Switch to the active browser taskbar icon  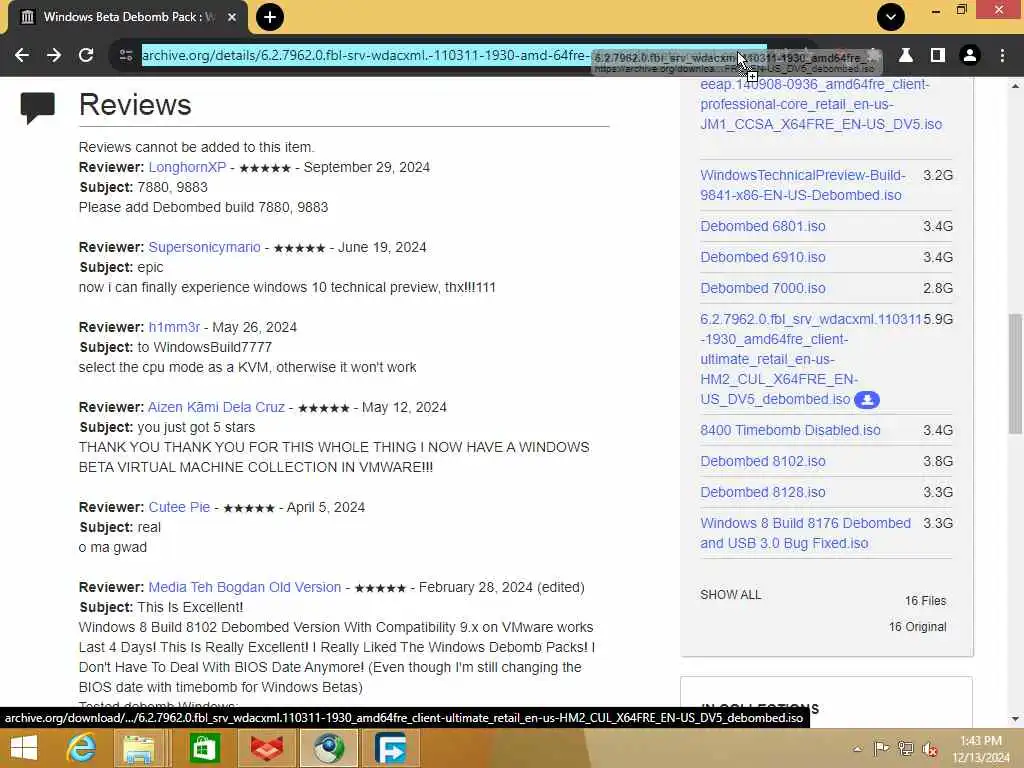tap(328, 748)
